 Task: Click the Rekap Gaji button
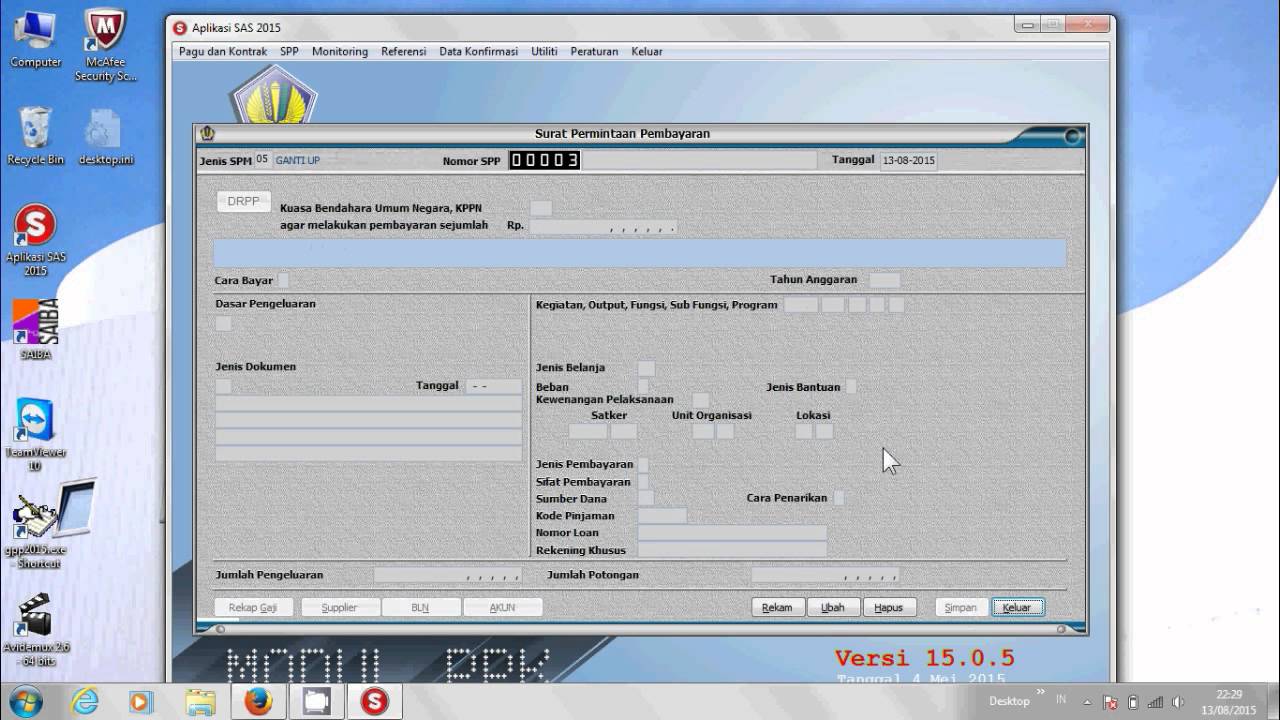point(253,607)
